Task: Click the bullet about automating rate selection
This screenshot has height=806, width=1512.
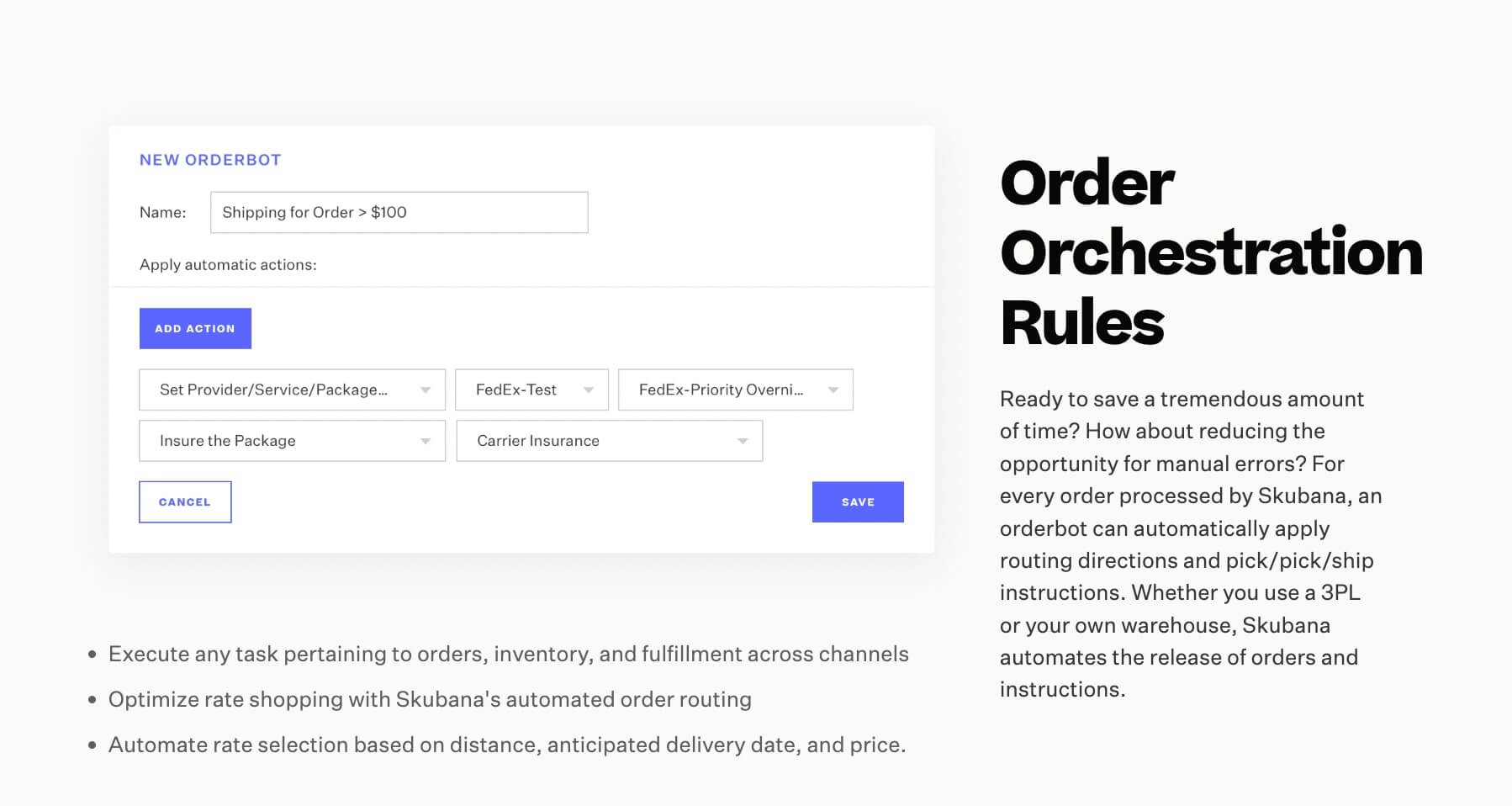Action: 507,744
